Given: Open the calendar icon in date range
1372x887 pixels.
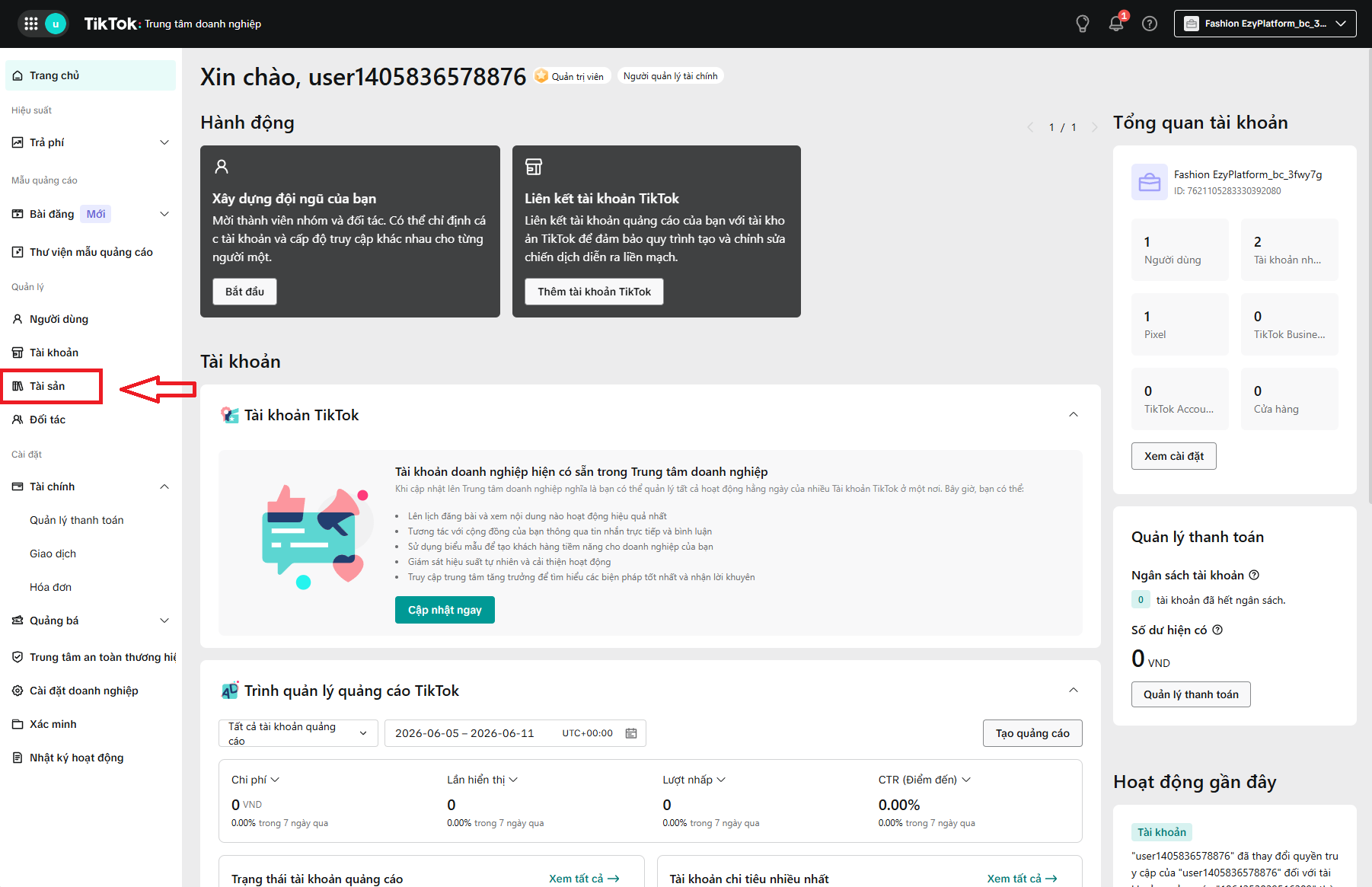Looking at the screenshot, I should tap(631, 733).
